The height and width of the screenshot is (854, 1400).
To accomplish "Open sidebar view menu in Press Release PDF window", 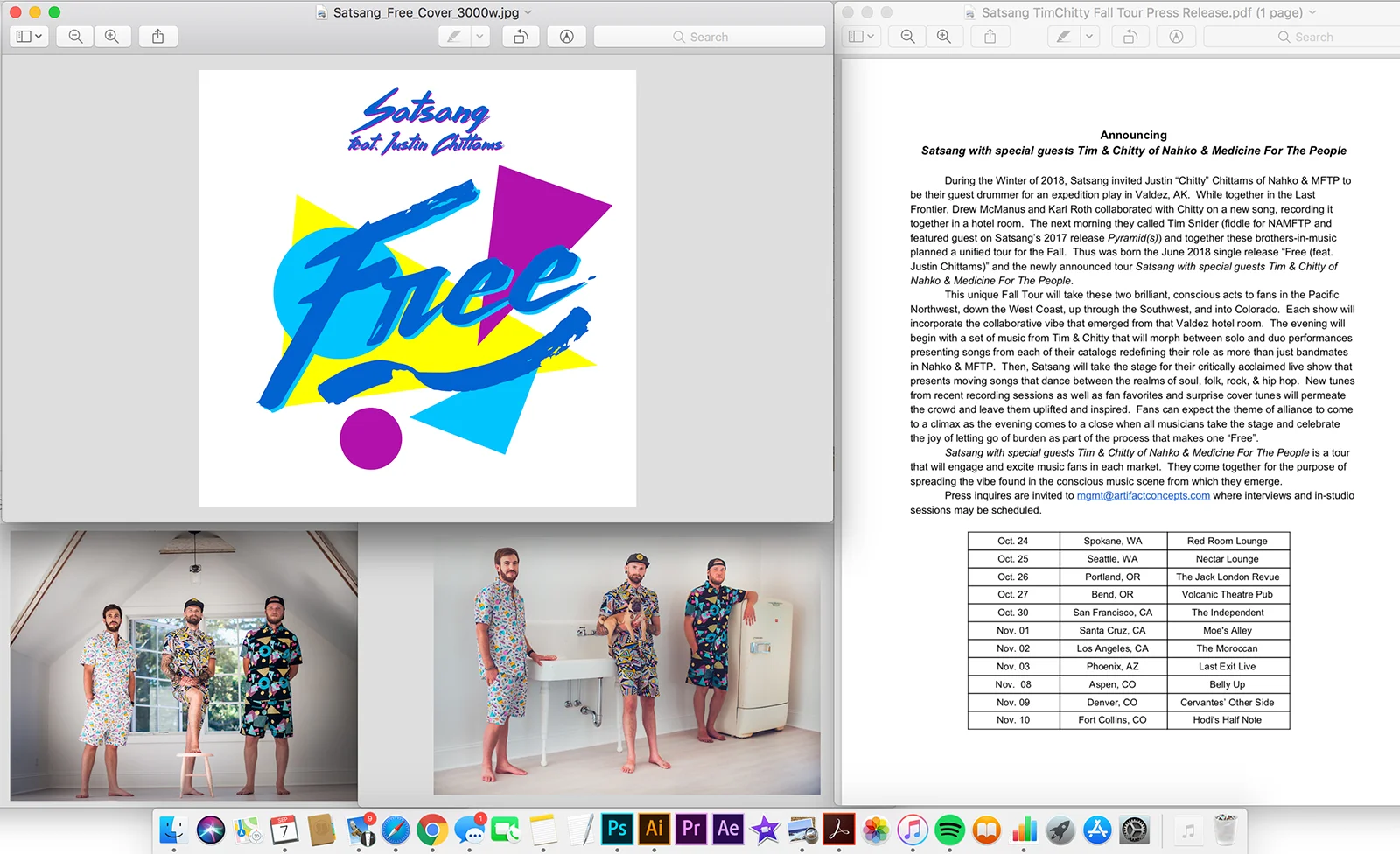I will 861,37.
